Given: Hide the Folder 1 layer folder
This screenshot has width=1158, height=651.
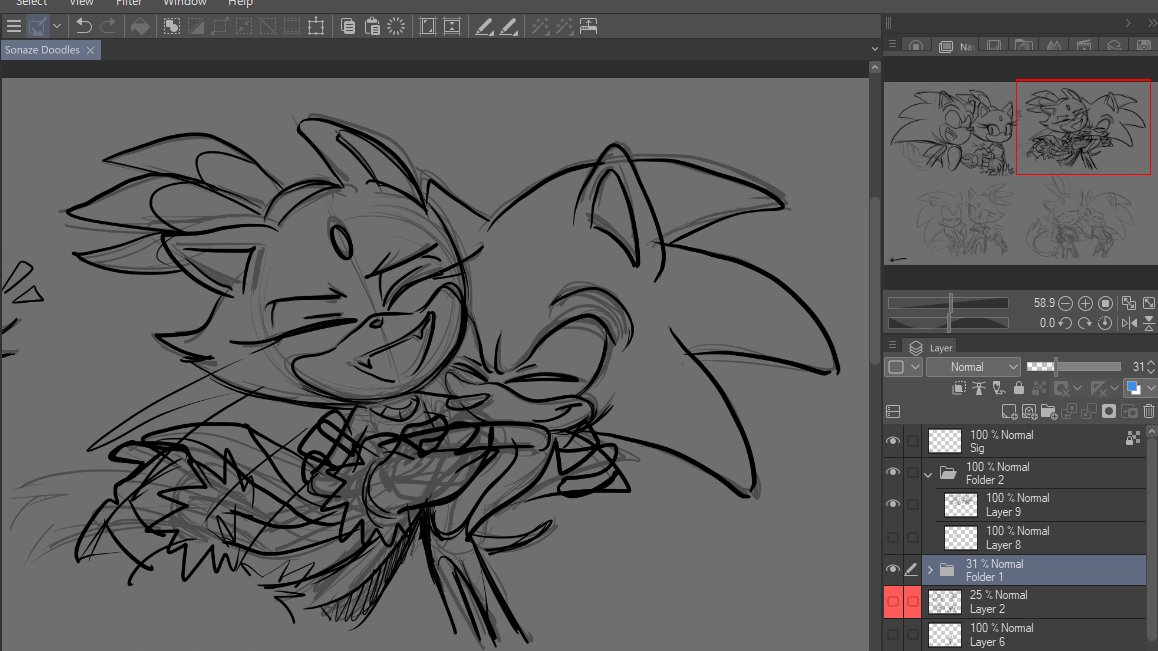Looking at the screenshot, I should pyautogui.click(x=893, y=569).
